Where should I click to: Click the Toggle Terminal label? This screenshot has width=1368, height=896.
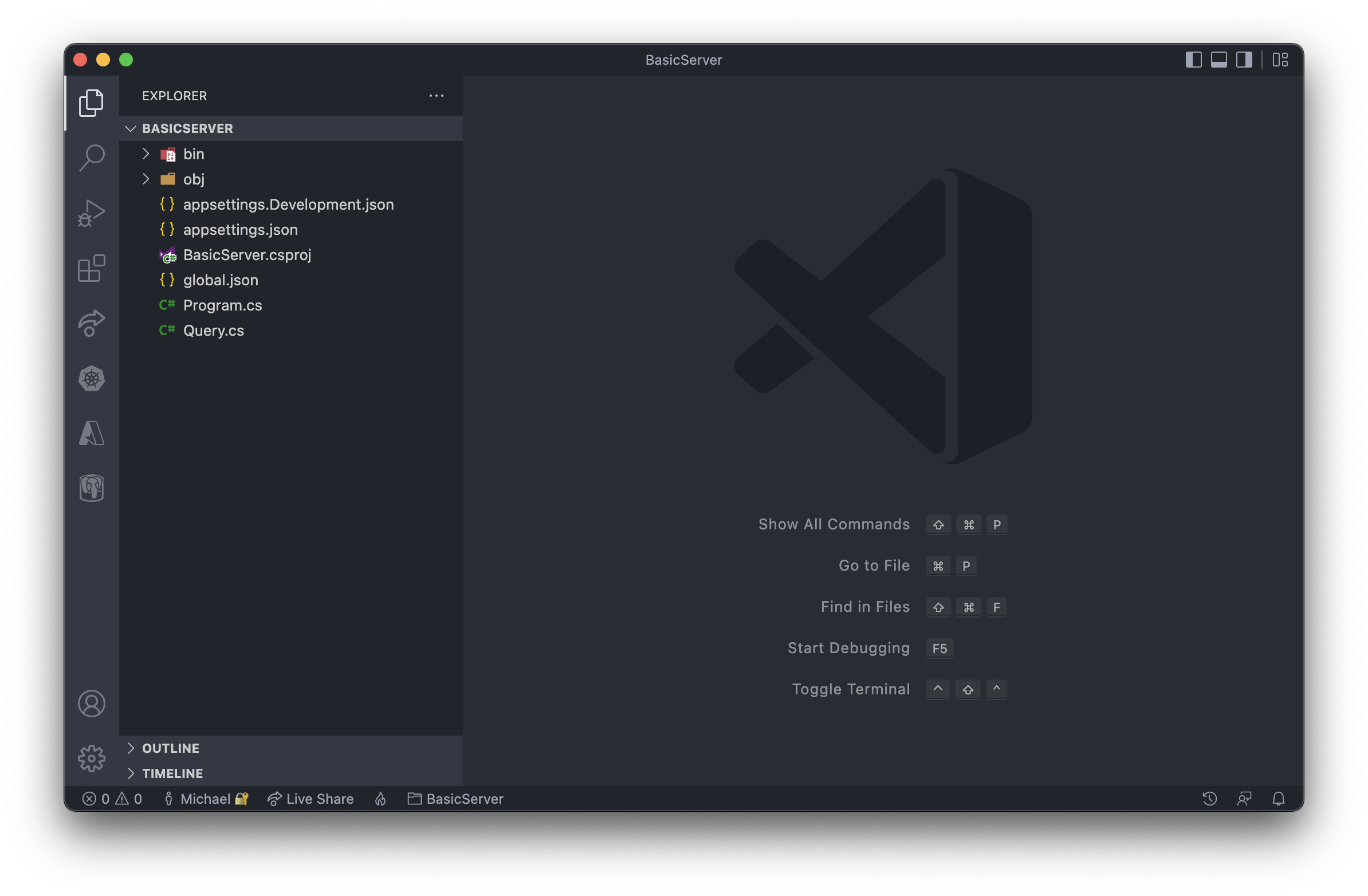851,690
